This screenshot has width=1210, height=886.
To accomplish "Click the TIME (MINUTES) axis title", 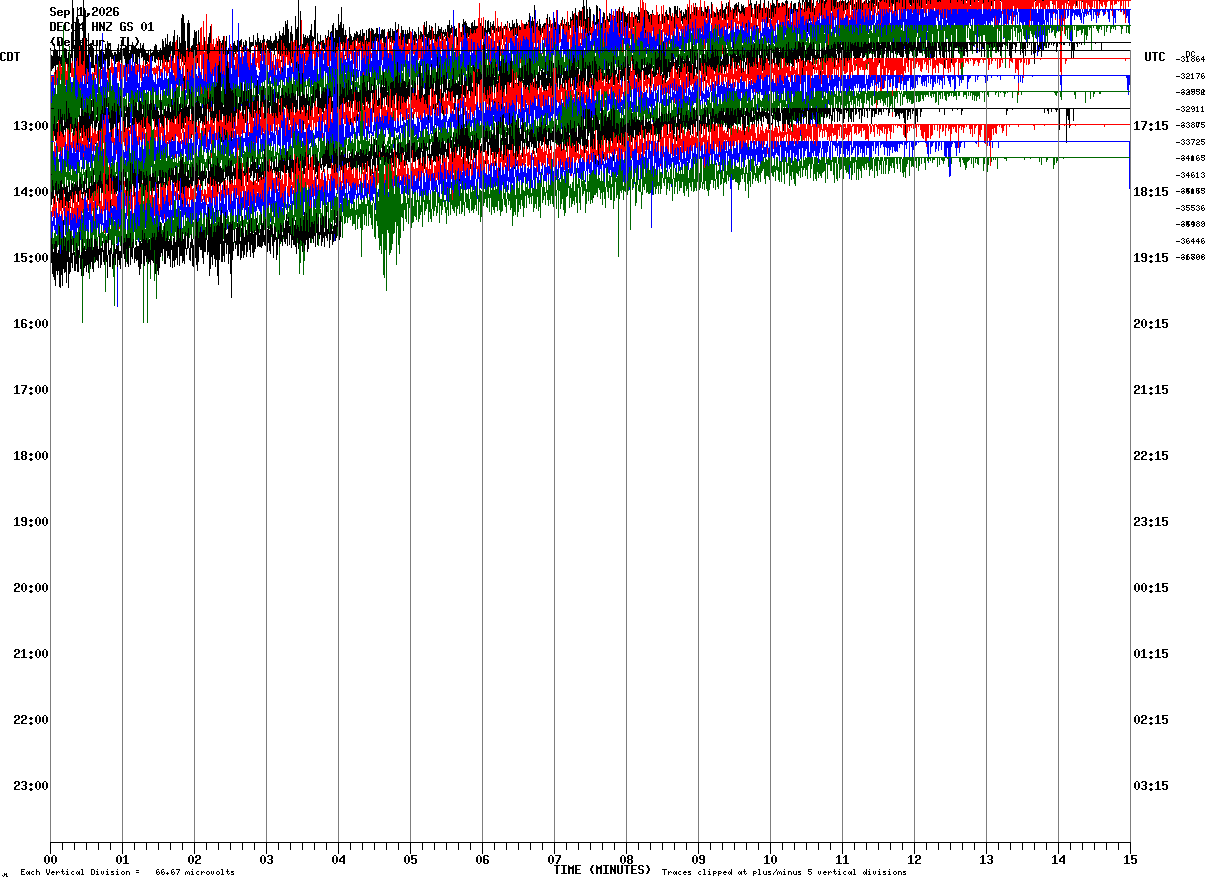I will tap(602, 870).
